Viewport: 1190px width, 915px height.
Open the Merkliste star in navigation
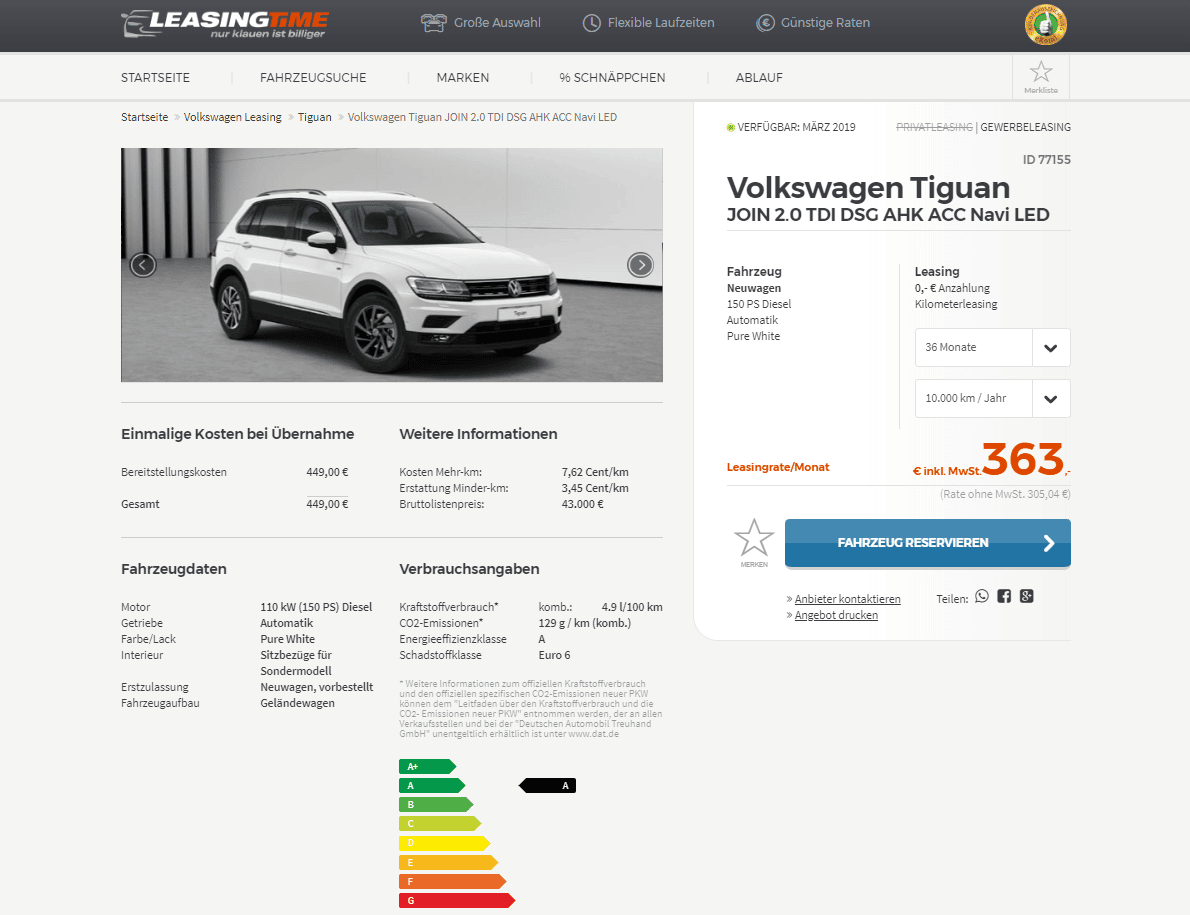pos(1040,77)
